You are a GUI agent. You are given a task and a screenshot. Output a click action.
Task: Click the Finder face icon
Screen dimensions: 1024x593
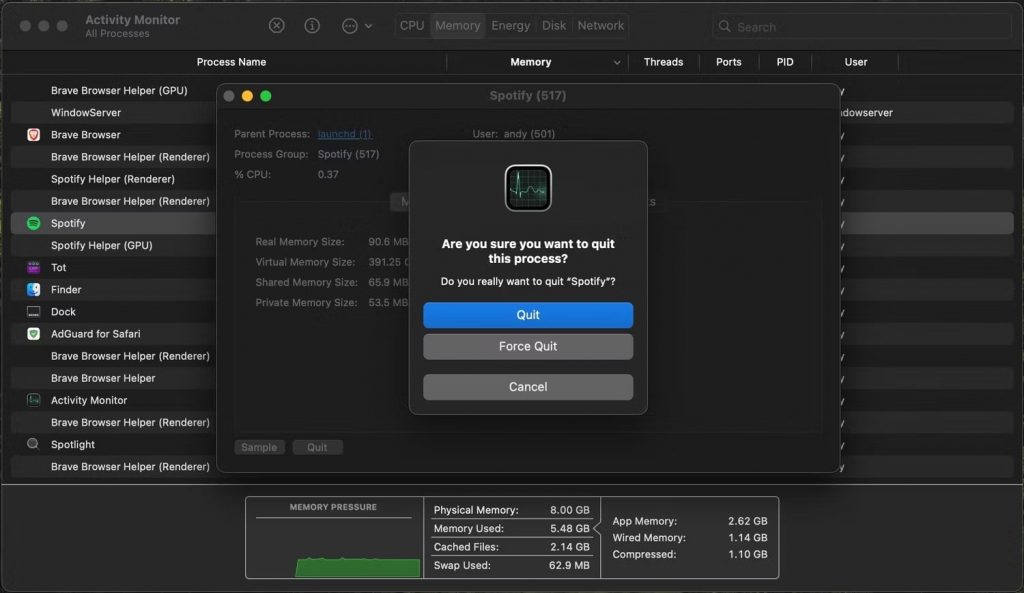click(x=33, y=289)
